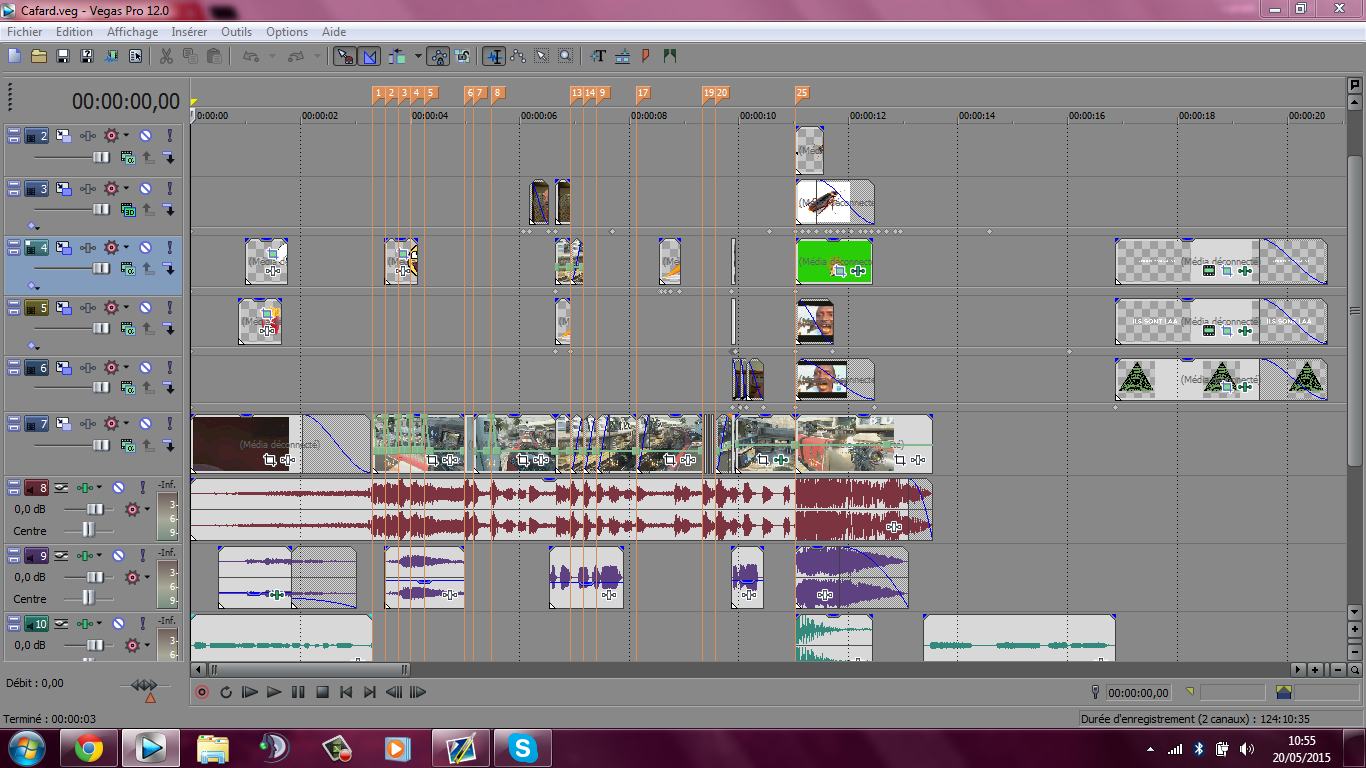Select timeline marker 25
The width and height of the screenshot is (1366, 768).
coord(802,94)
